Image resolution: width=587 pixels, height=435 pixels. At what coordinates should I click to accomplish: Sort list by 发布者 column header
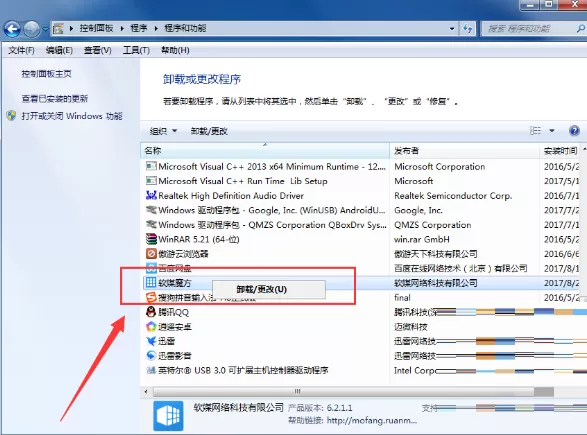(464, 150)
